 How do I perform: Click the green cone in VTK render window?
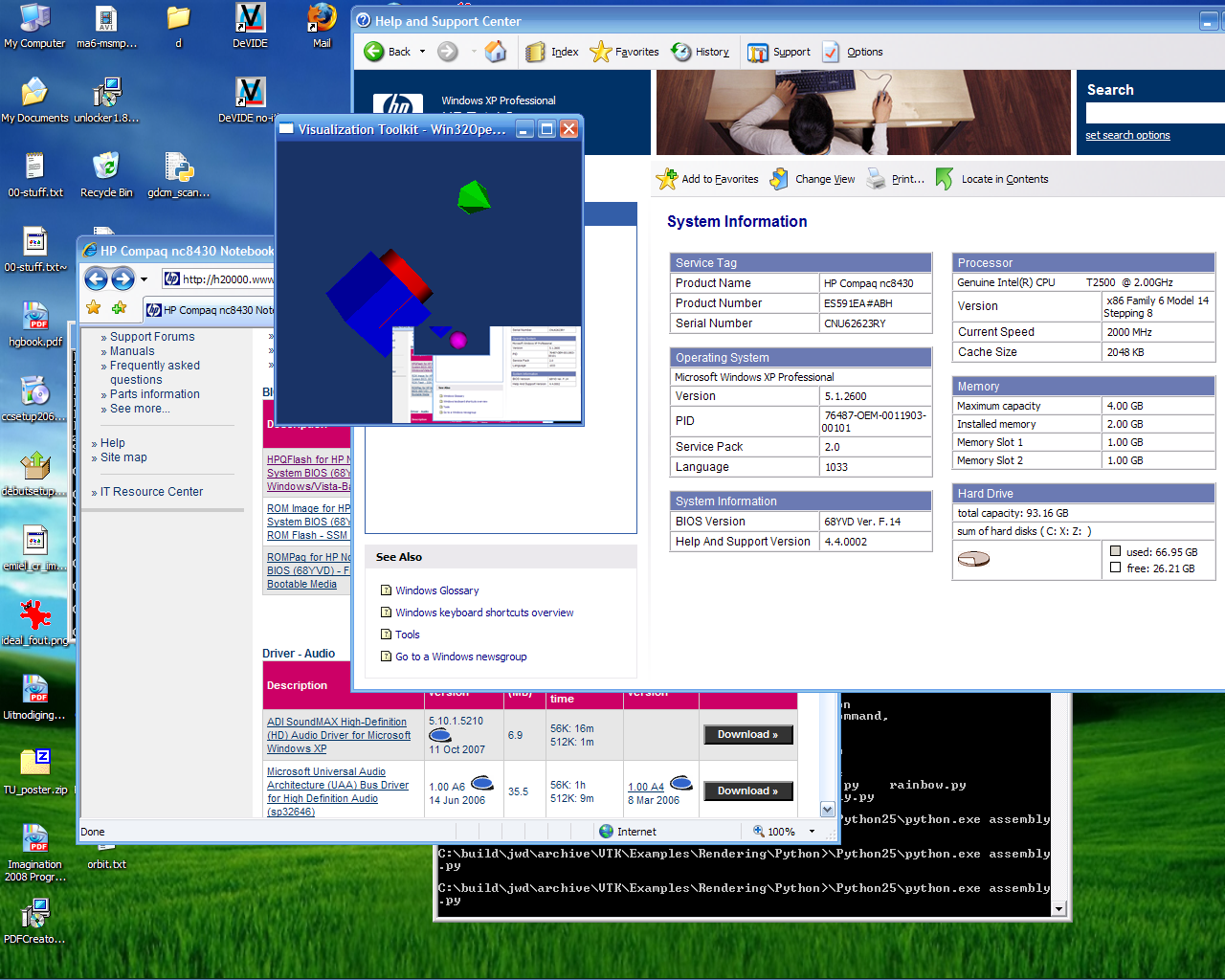(474, 196)
